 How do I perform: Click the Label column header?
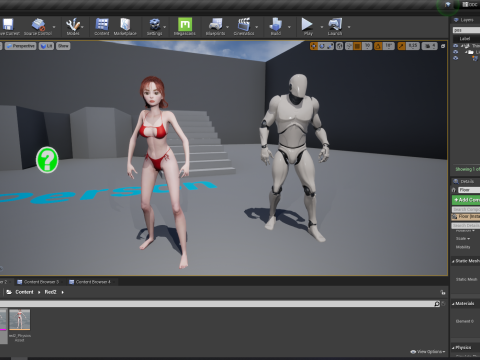[x=465, y=39]
